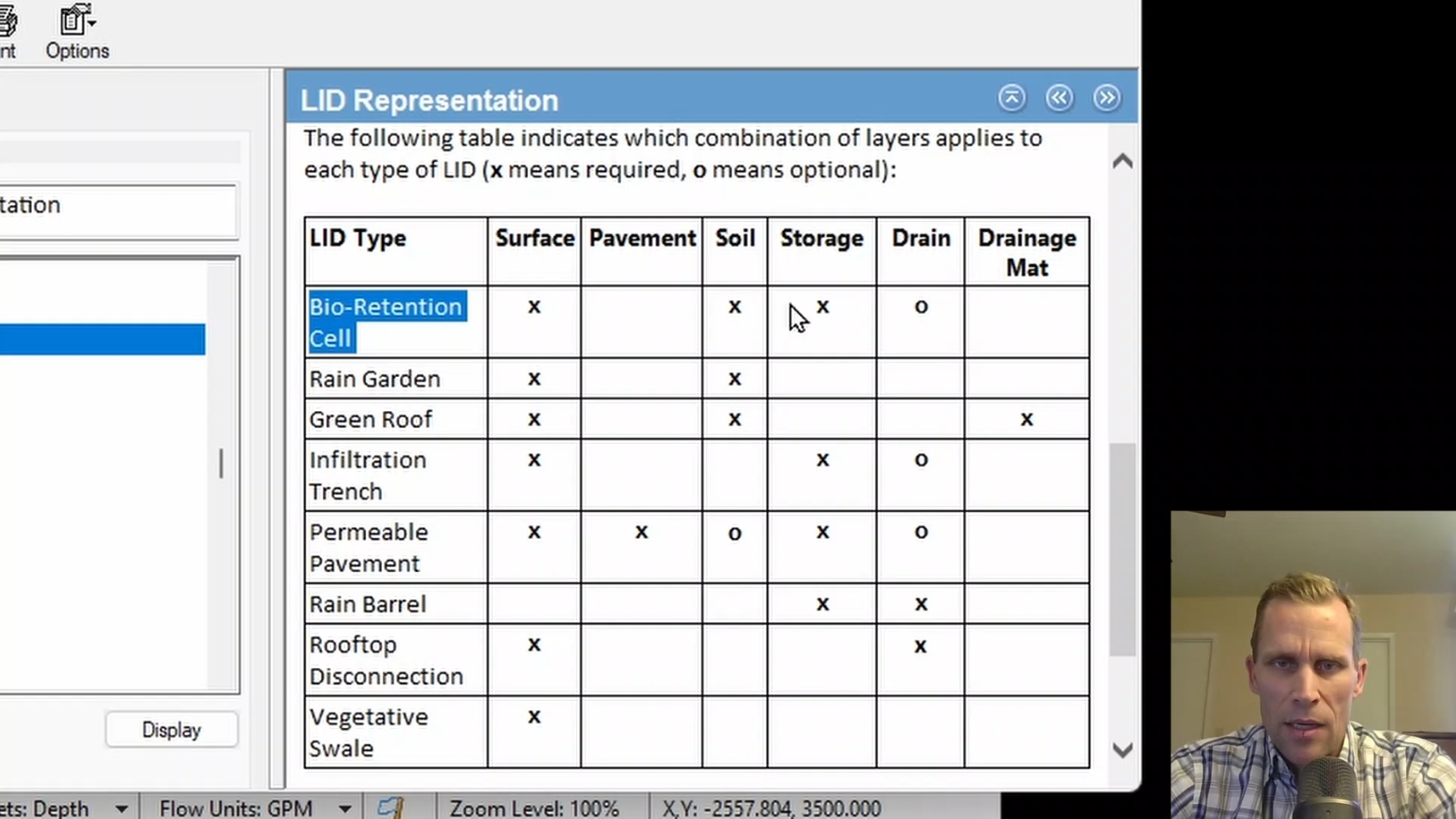This screenshot has width=1456, height=819.
Task: Click the Drain column header
Action: pyautogui.click(x=921, y=239)
